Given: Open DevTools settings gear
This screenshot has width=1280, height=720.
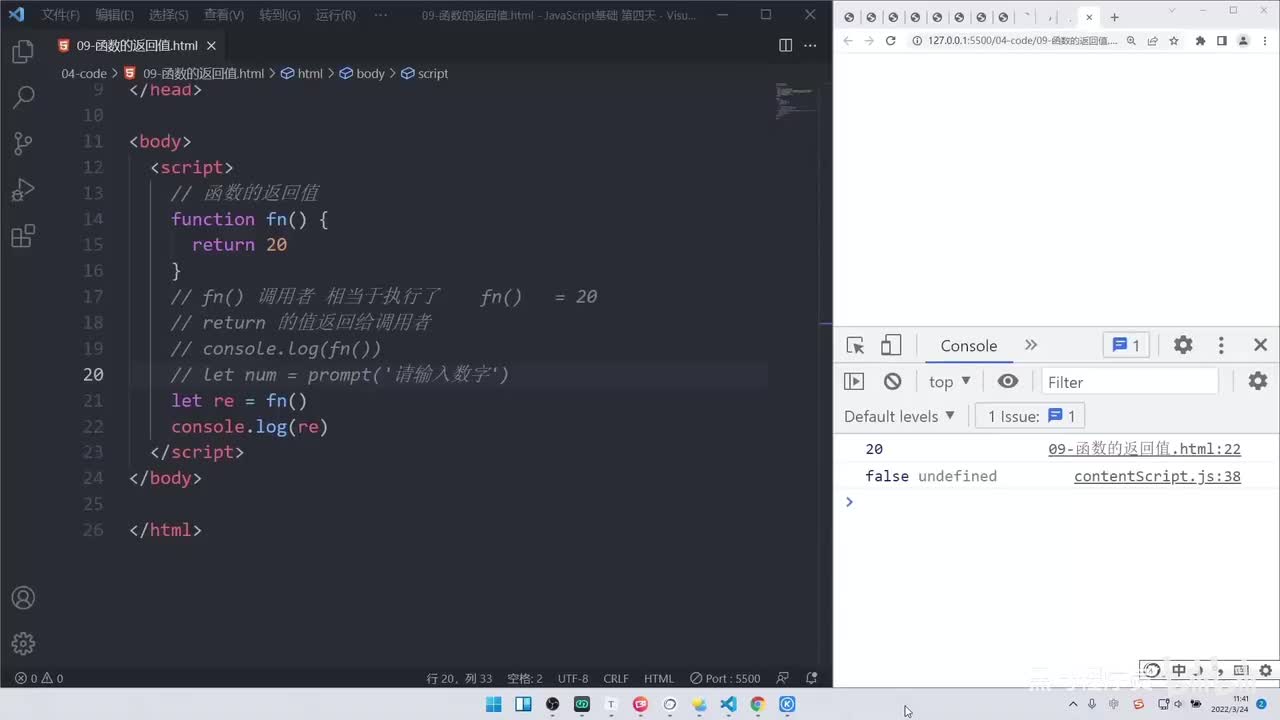Looking at the screenshot, I should click(x=1183, y=345).
